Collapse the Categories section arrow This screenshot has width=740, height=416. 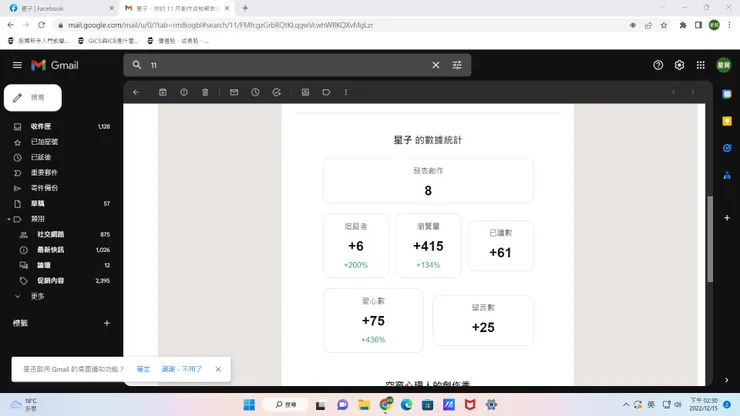pos(9,219)
